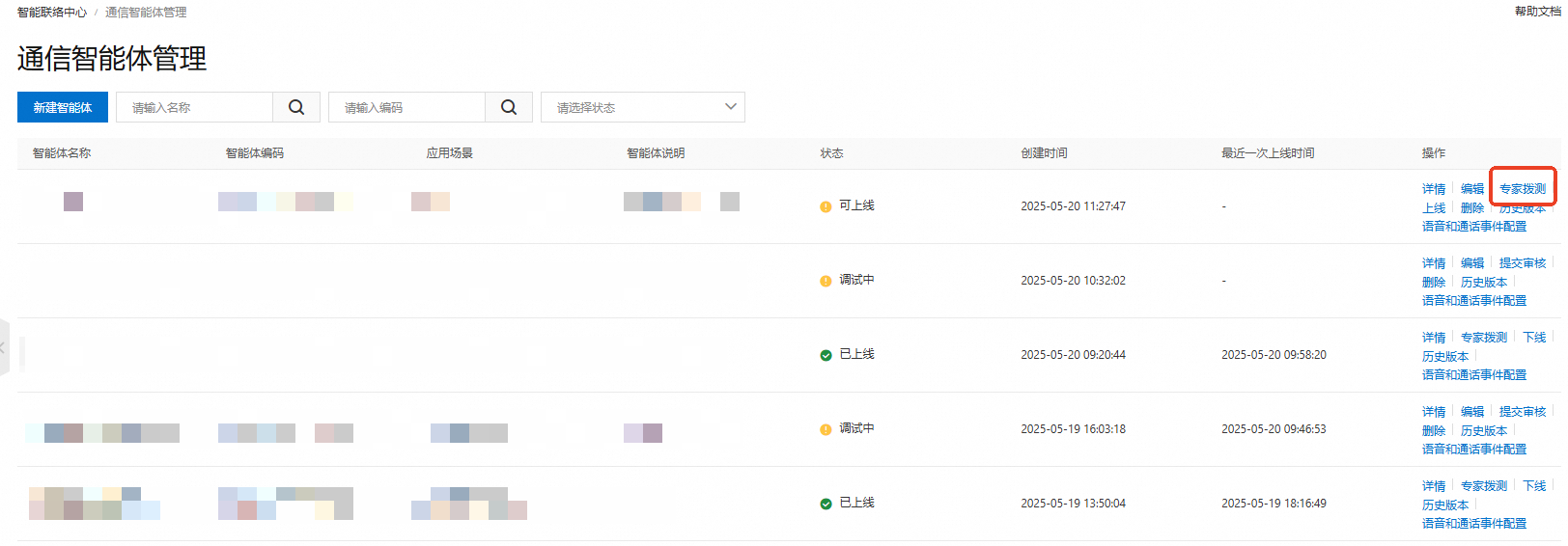
Task: Go to 智能联络中心 in the breadcrumb
Action: point(52,13)
